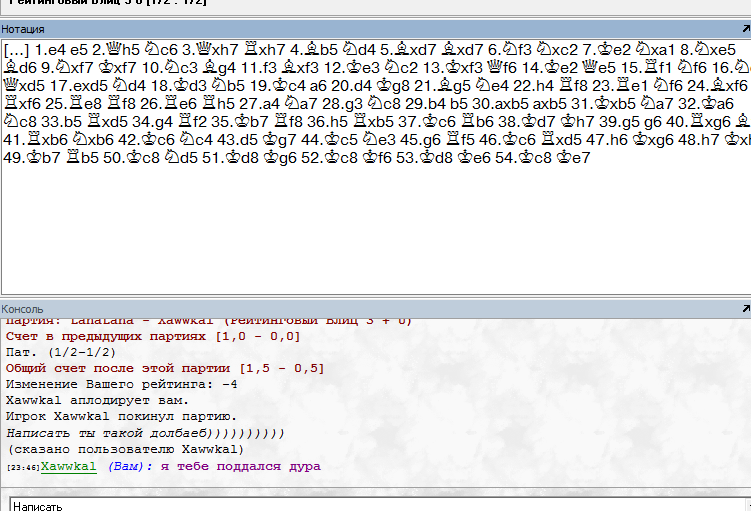Screen dimensions: 751x511
Task: Select move 31.Kxb5
Action: tap(603, 104)
